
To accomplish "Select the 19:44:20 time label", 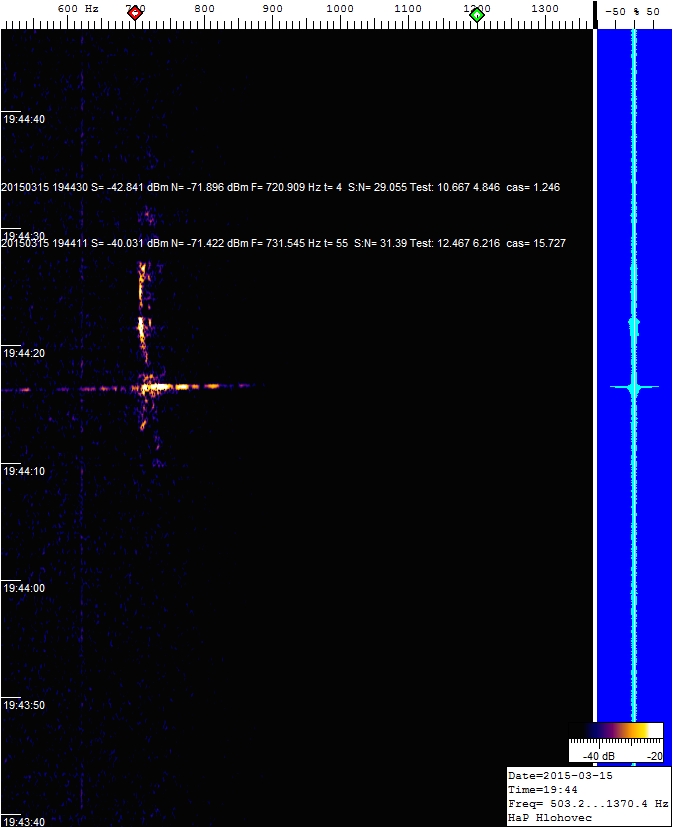I will pos(24,353).
